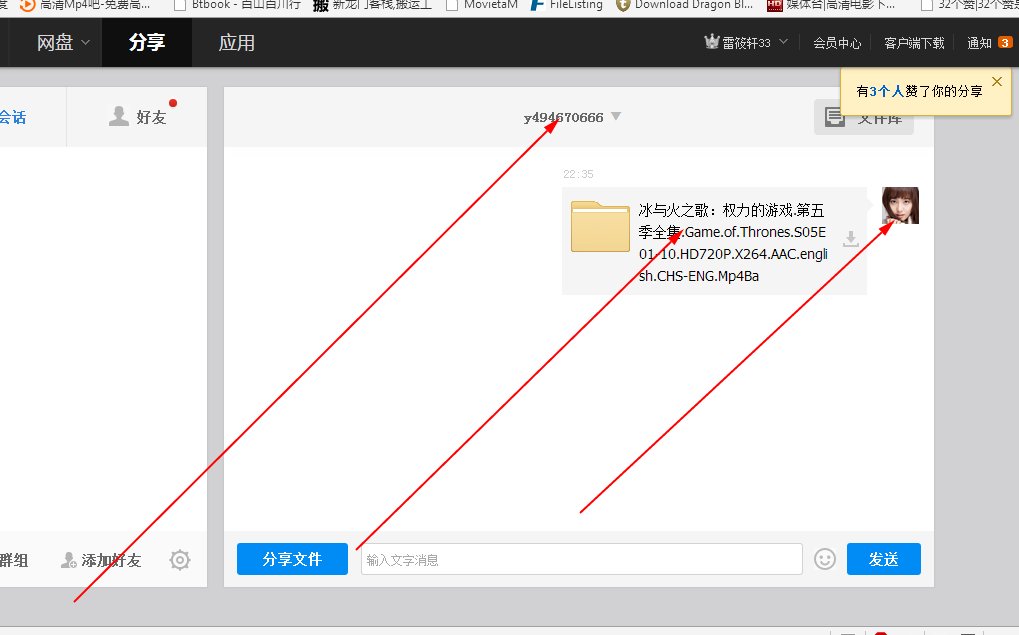1019x635 pixels.
Task: Open the emoji picker beside the message input
Action: pos(824,559)
